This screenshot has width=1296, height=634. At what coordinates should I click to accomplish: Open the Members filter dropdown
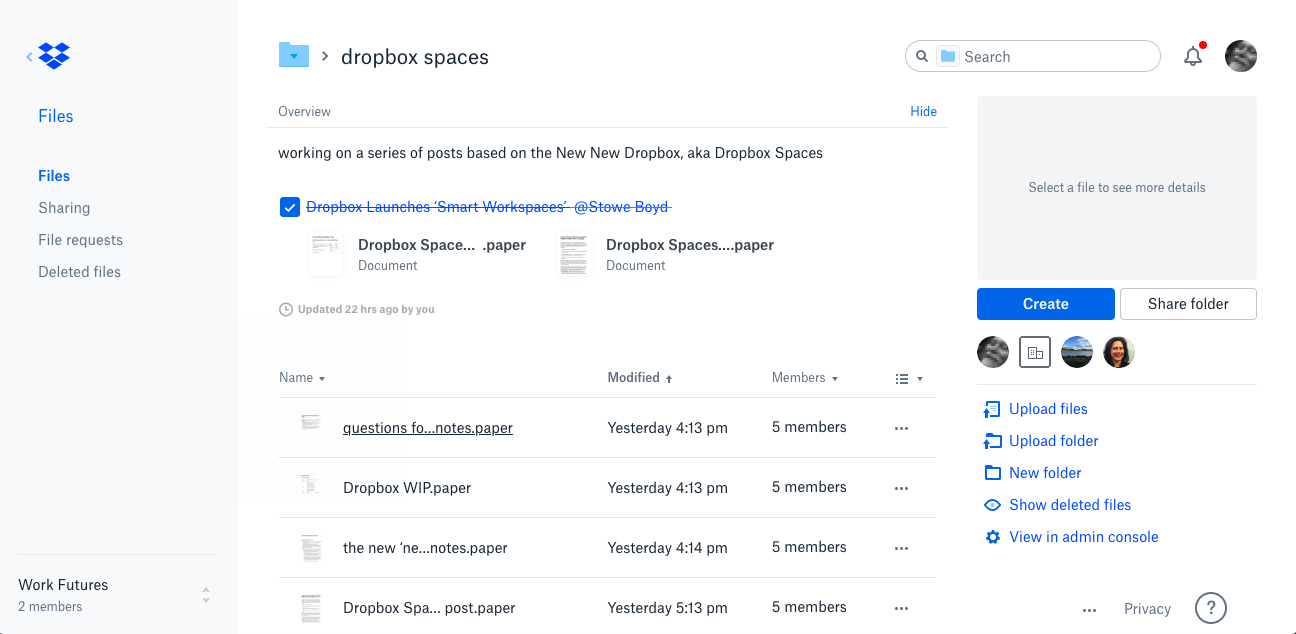tap(805, 378)
